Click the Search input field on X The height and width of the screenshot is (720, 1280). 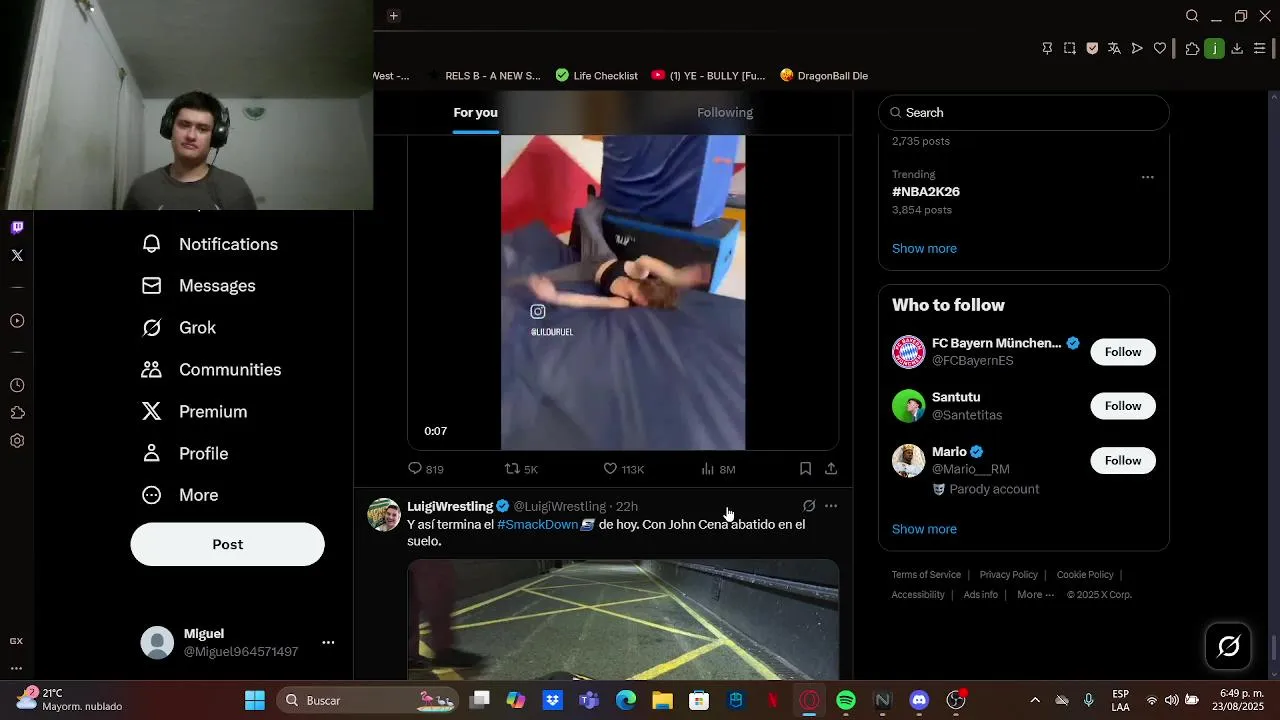(1024, 112)
